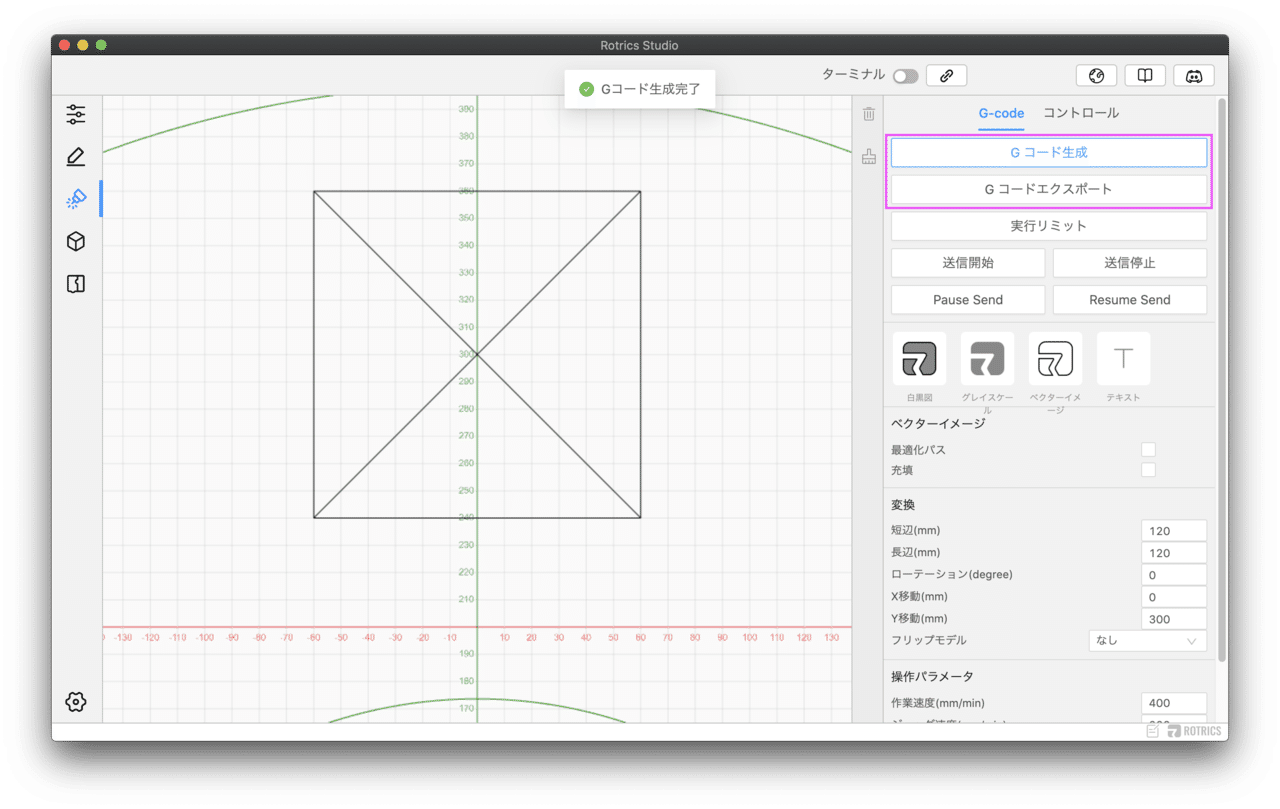
Task: Click the Resume Send button
Action: point(1130,300)
